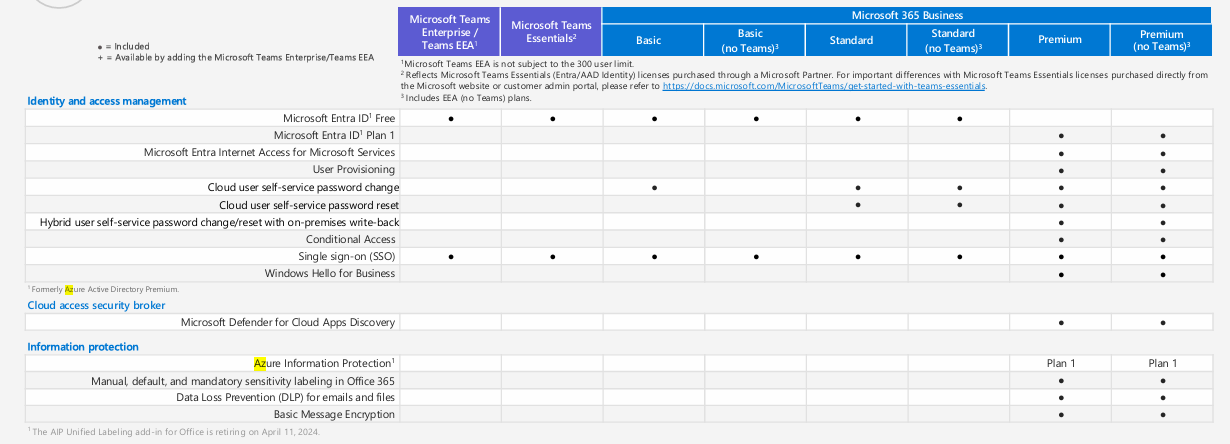Click Plan 1 cell under Premium column

(x=1060, y=363)
